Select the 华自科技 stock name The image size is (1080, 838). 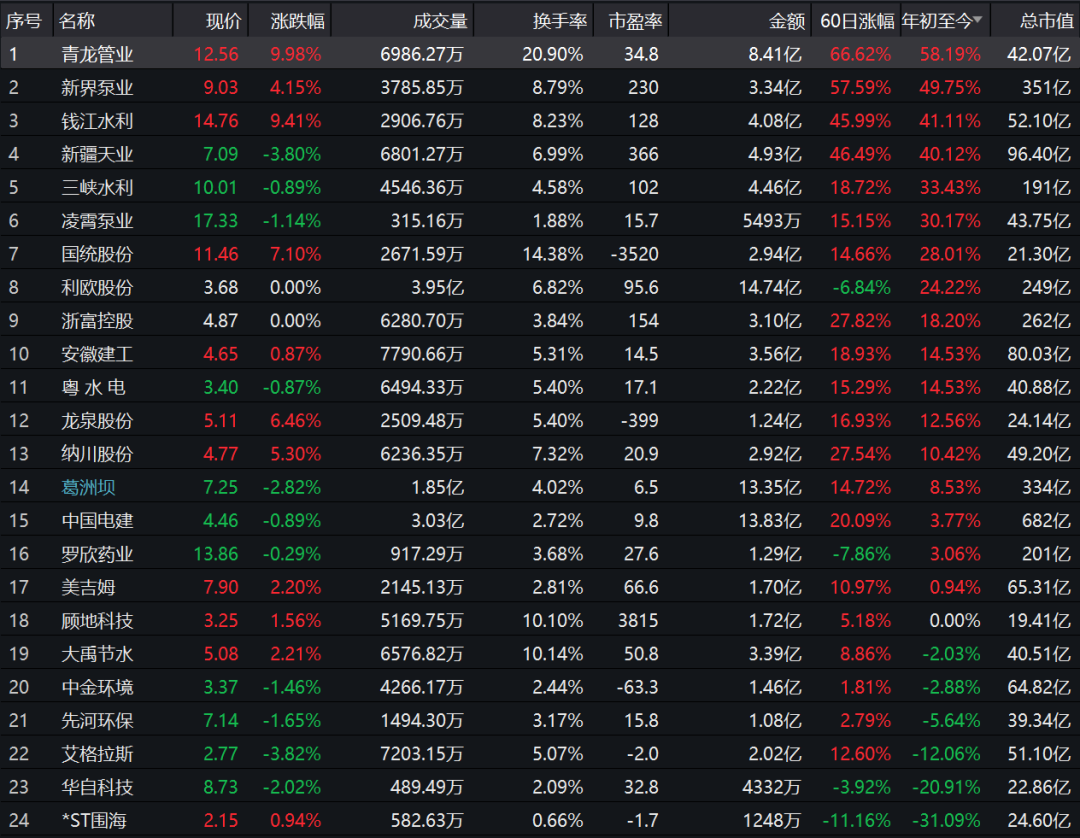(97, 787)
